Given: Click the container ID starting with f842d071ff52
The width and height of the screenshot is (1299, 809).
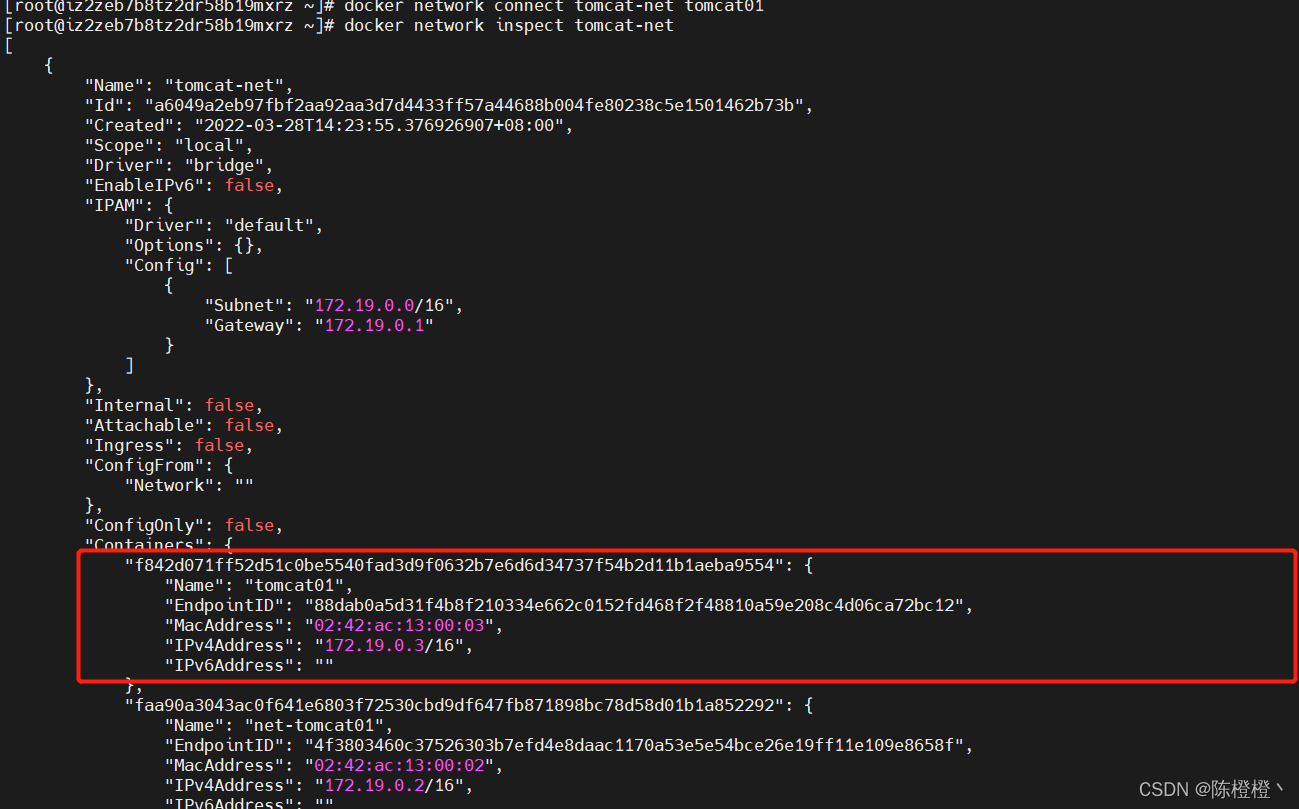Looking at the screenshot, I should click(x=454, y=565).
